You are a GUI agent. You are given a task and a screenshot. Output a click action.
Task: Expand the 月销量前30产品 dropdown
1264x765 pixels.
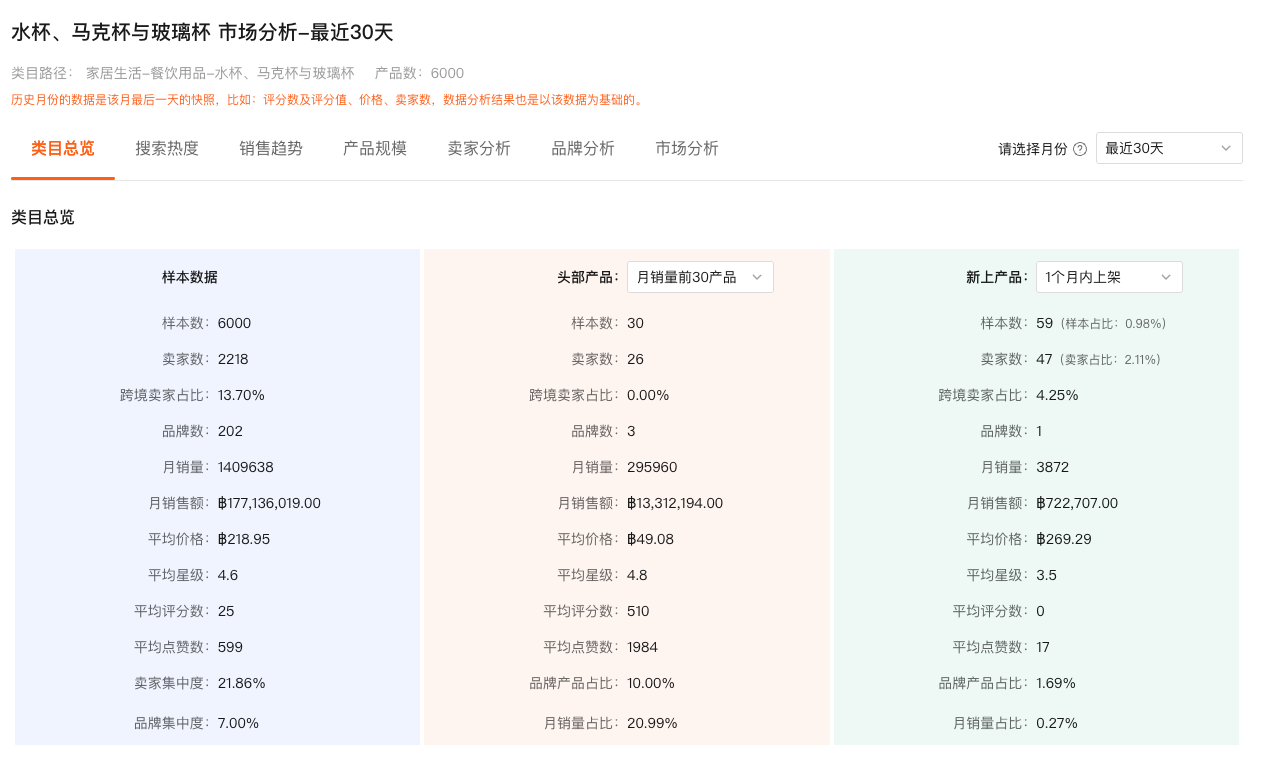pos(699,277)
